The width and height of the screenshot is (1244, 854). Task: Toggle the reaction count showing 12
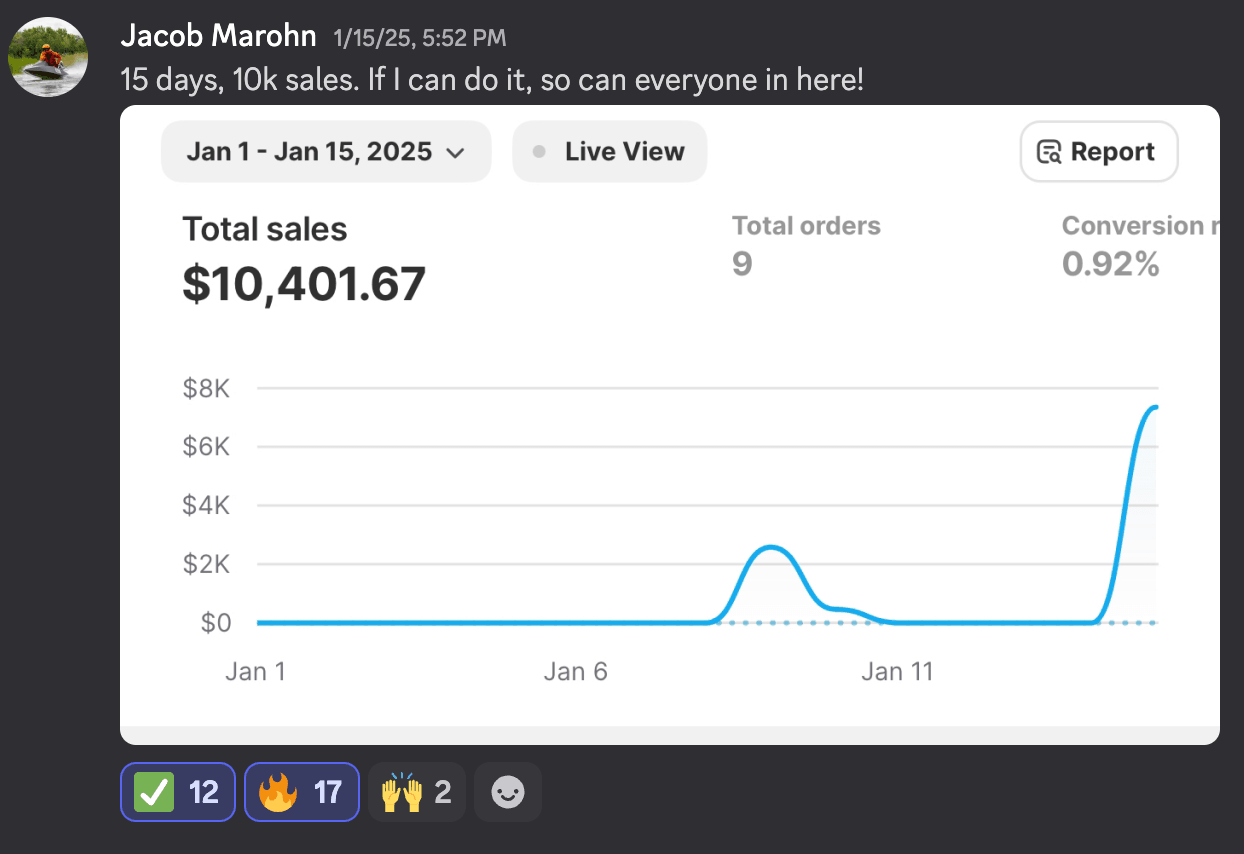(x=204, y=793)
